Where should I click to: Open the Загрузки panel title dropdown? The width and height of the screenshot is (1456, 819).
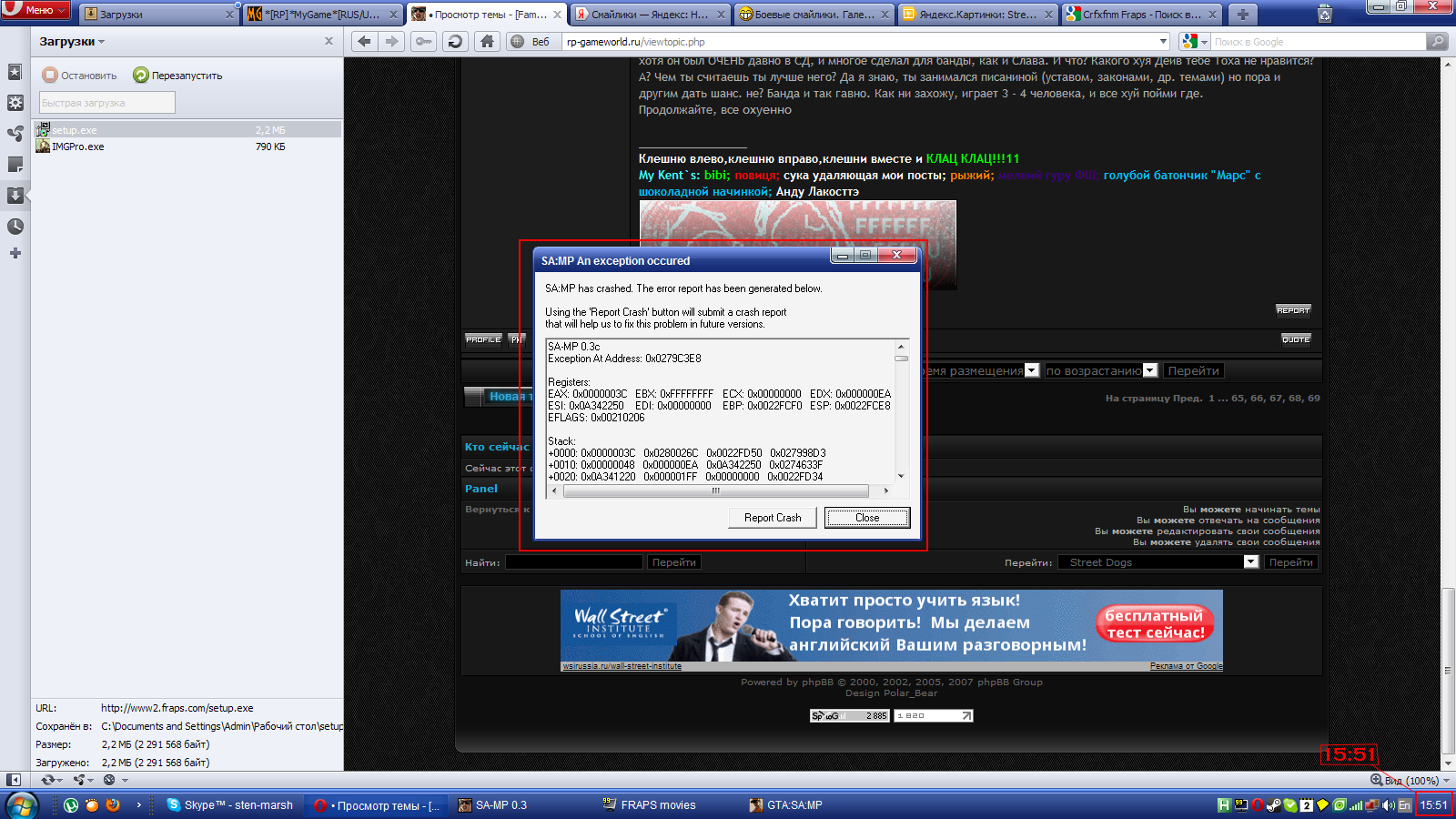coord(72,42)
